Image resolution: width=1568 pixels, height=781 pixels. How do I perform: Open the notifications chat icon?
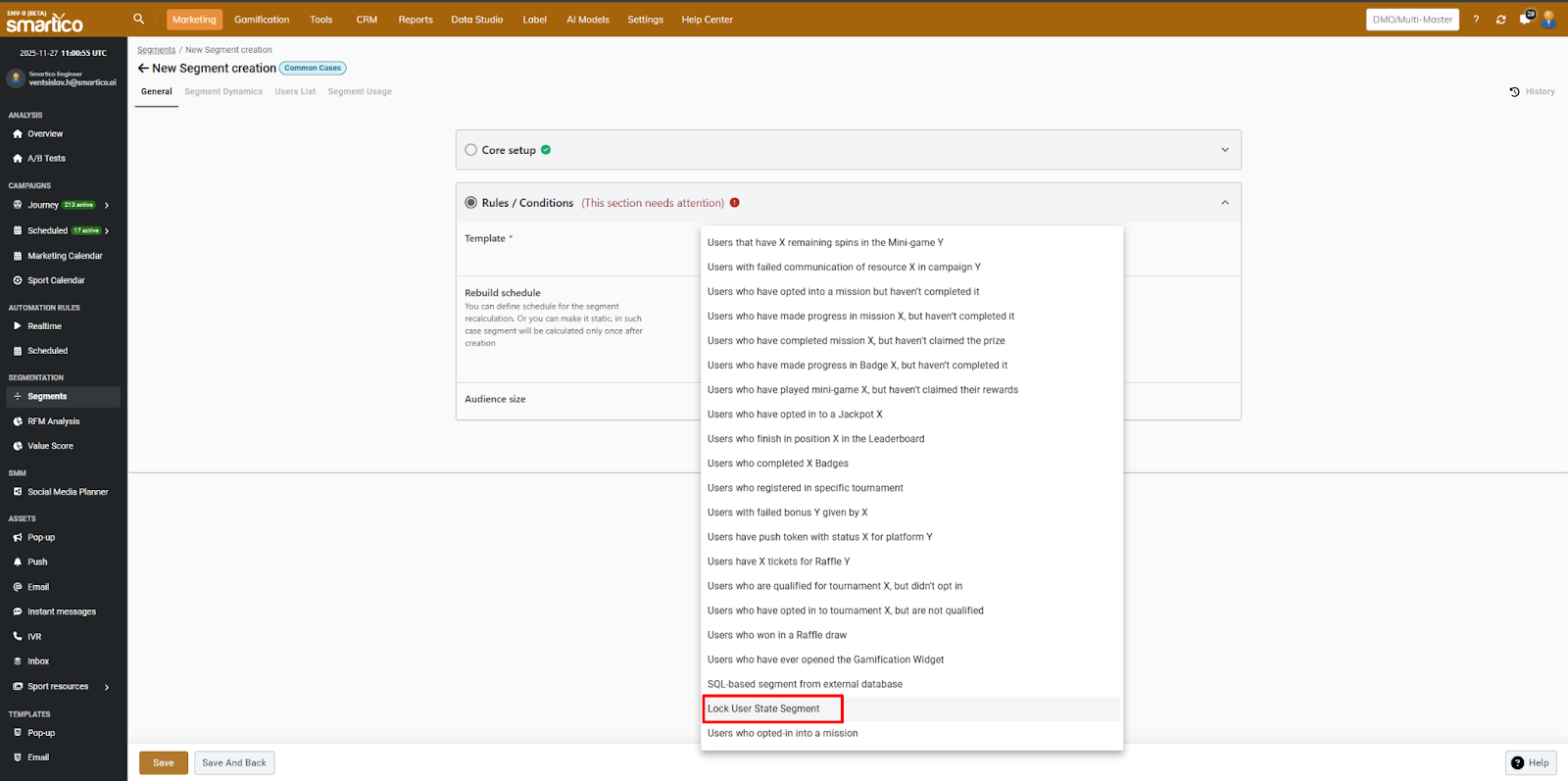tap(1525, 20)
